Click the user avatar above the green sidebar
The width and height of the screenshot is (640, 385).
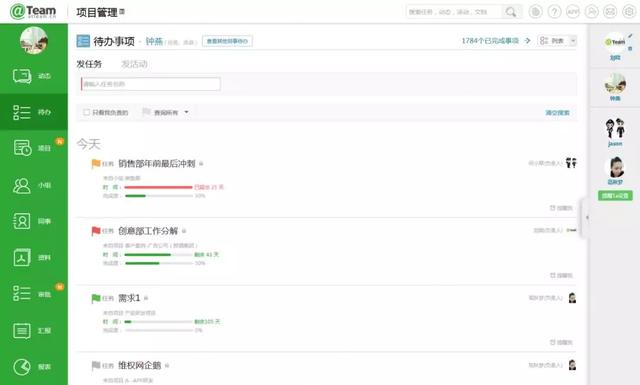pyautogui.click(x=34, y=40)
